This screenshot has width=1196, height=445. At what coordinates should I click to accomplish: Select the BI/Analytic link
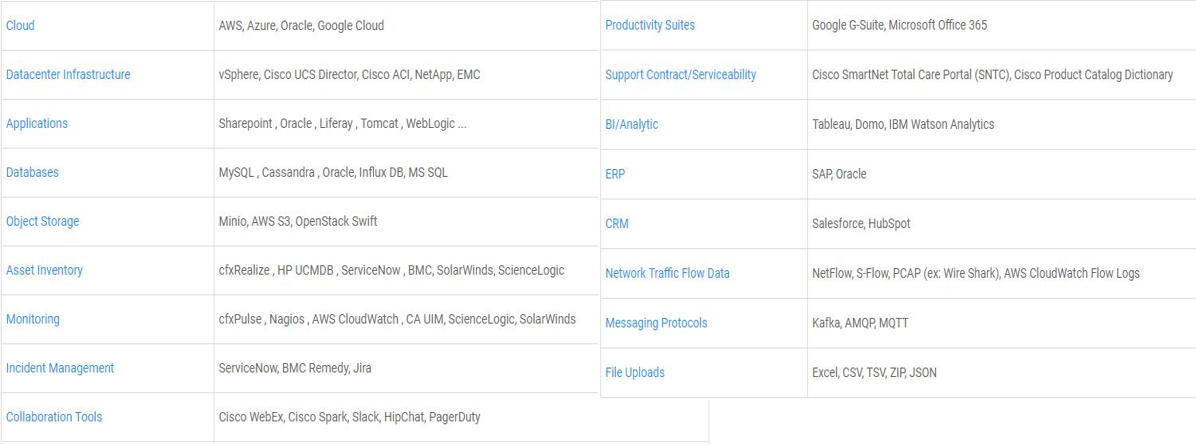631,125
